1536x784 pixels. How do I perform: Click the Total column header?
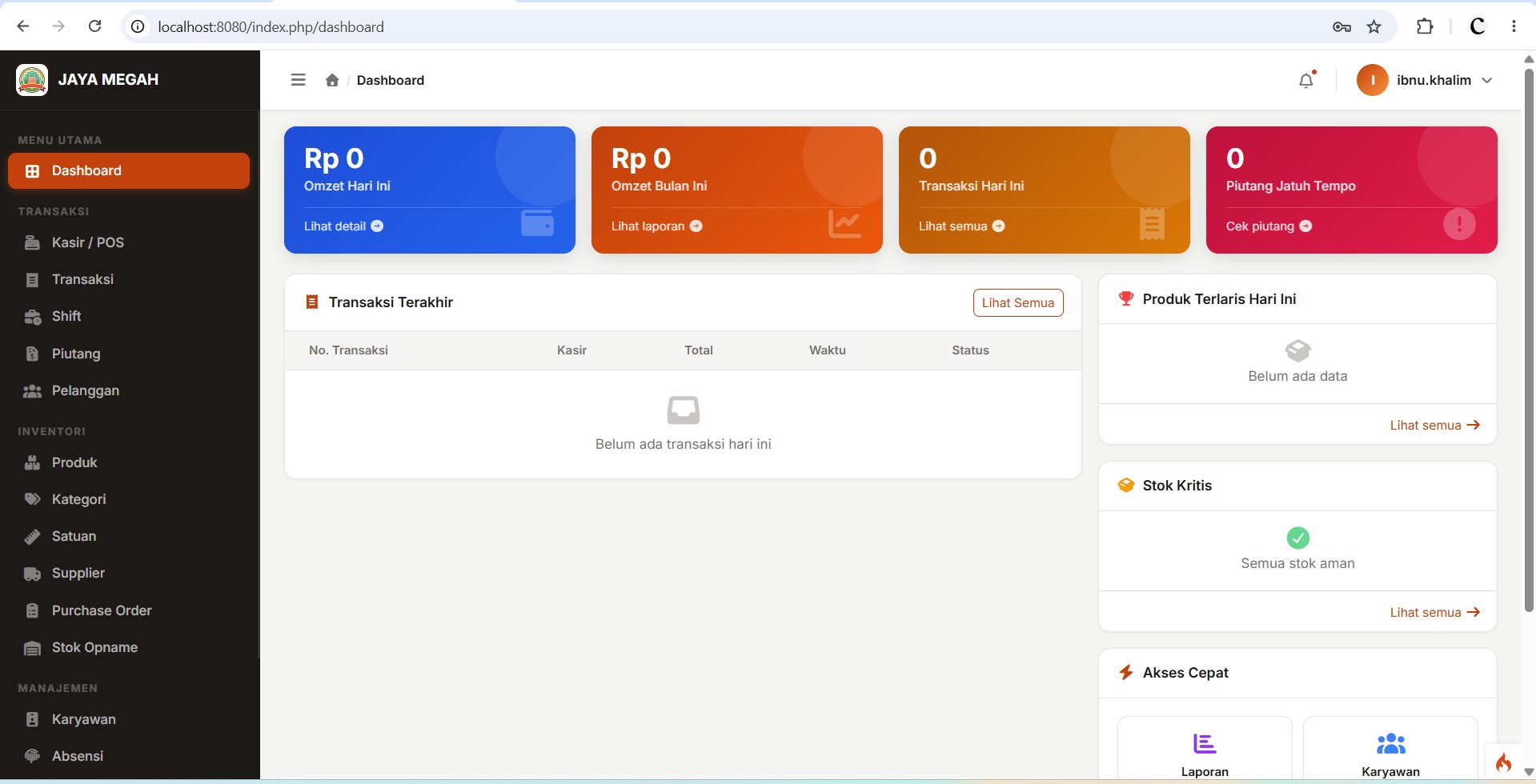tap(698, 350)
